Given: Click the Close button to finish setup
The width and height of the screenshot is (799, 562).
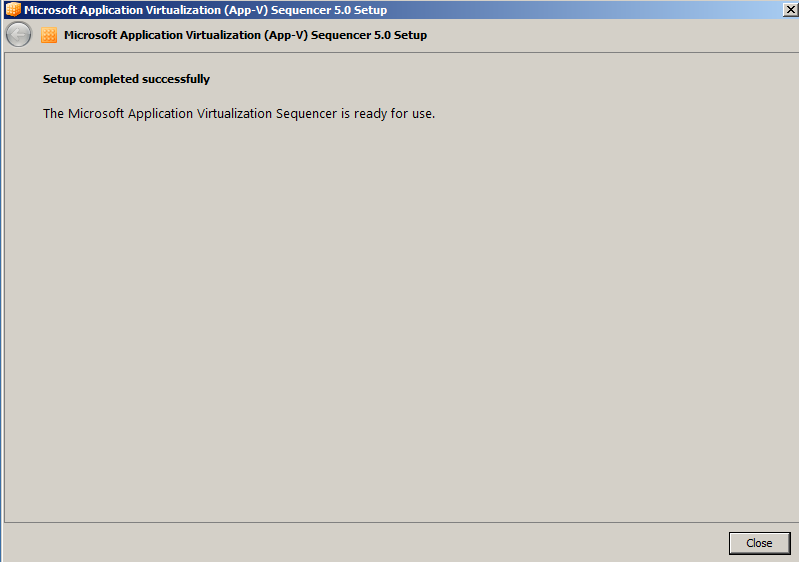Looking at the screenshot, I should tap(759, 543).
